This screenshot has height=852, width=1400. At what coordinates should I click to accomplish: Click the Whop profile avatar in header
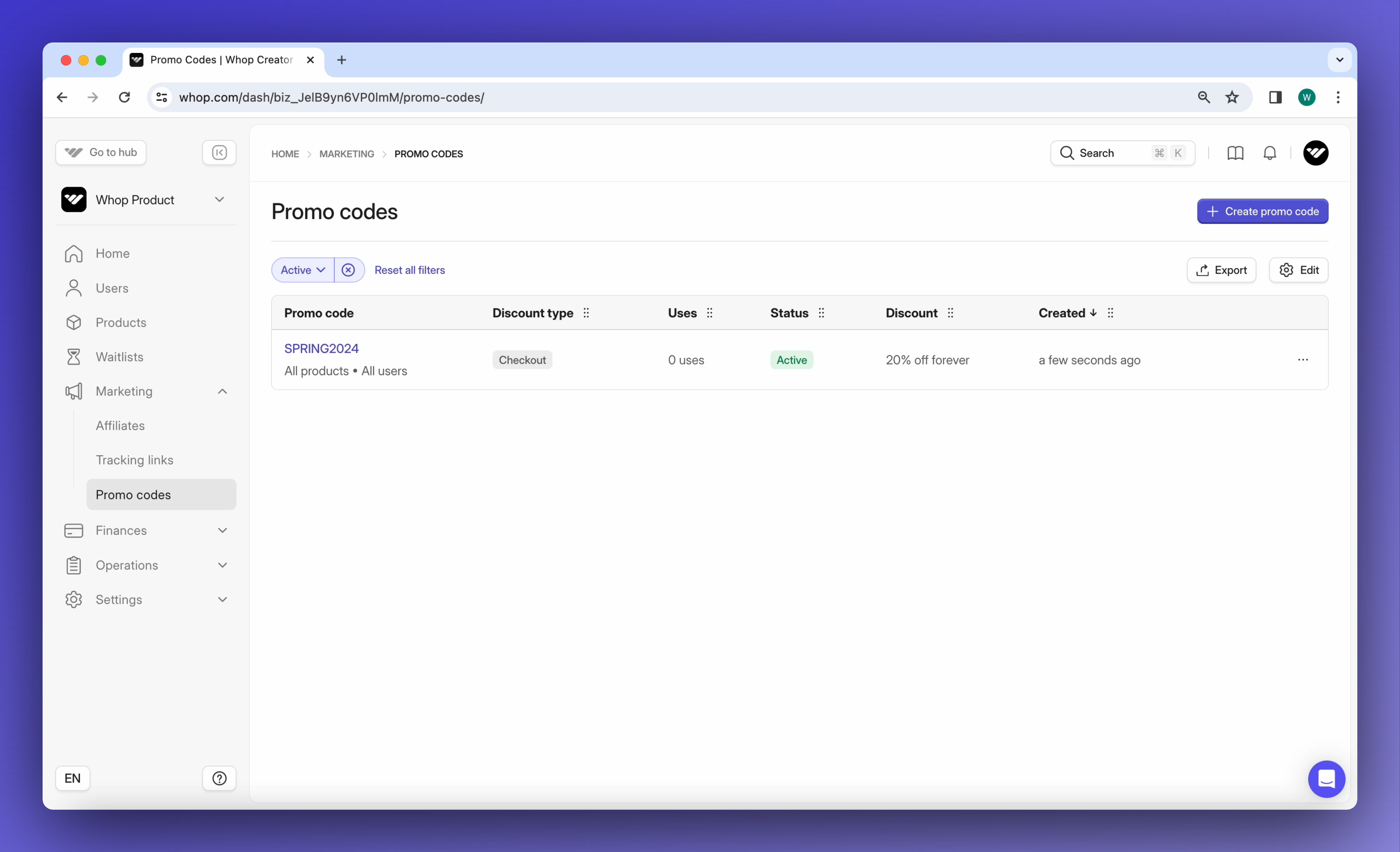tap(1315, 153)
